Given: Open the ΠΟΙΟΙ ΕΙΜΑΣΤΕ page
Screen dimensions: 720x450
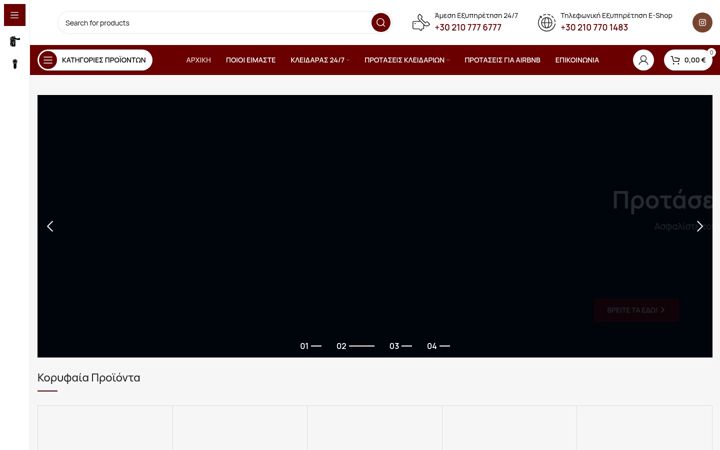Looking at the screenshot, I should point(251,60).
